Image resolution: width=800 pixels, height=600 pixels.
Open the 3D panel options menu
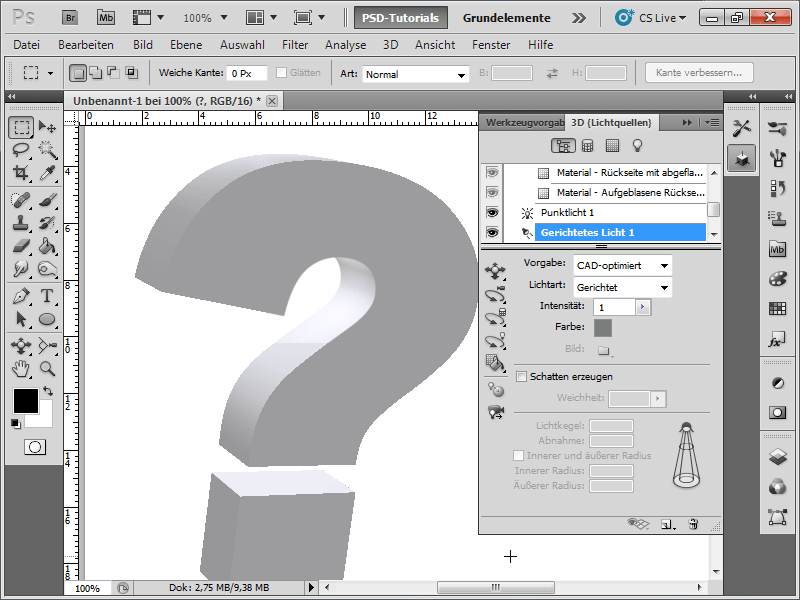pyautogui.click(x=712, y=122)
